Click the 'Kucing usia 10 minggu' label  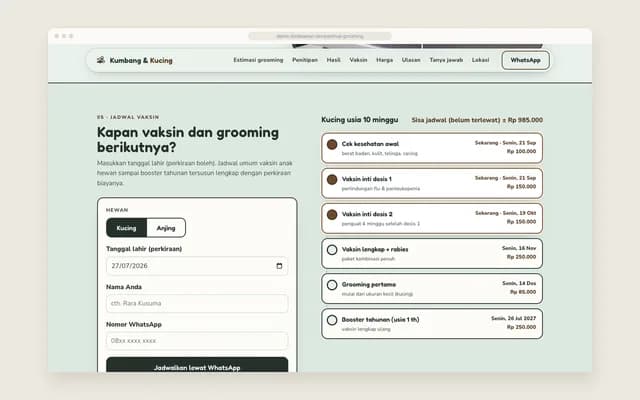[x=360, y=120]
